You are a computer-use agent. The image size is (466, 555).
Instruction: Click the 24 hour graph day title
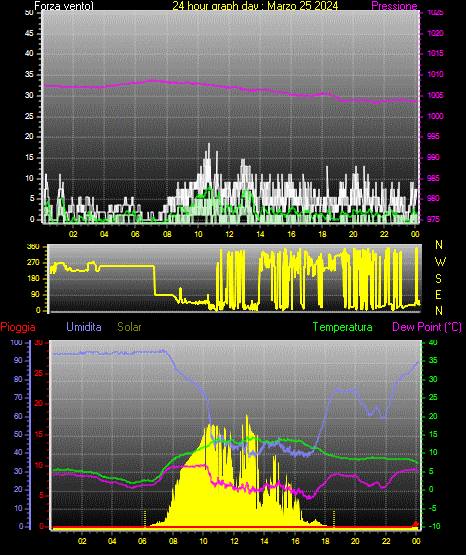tap(255, 6)
